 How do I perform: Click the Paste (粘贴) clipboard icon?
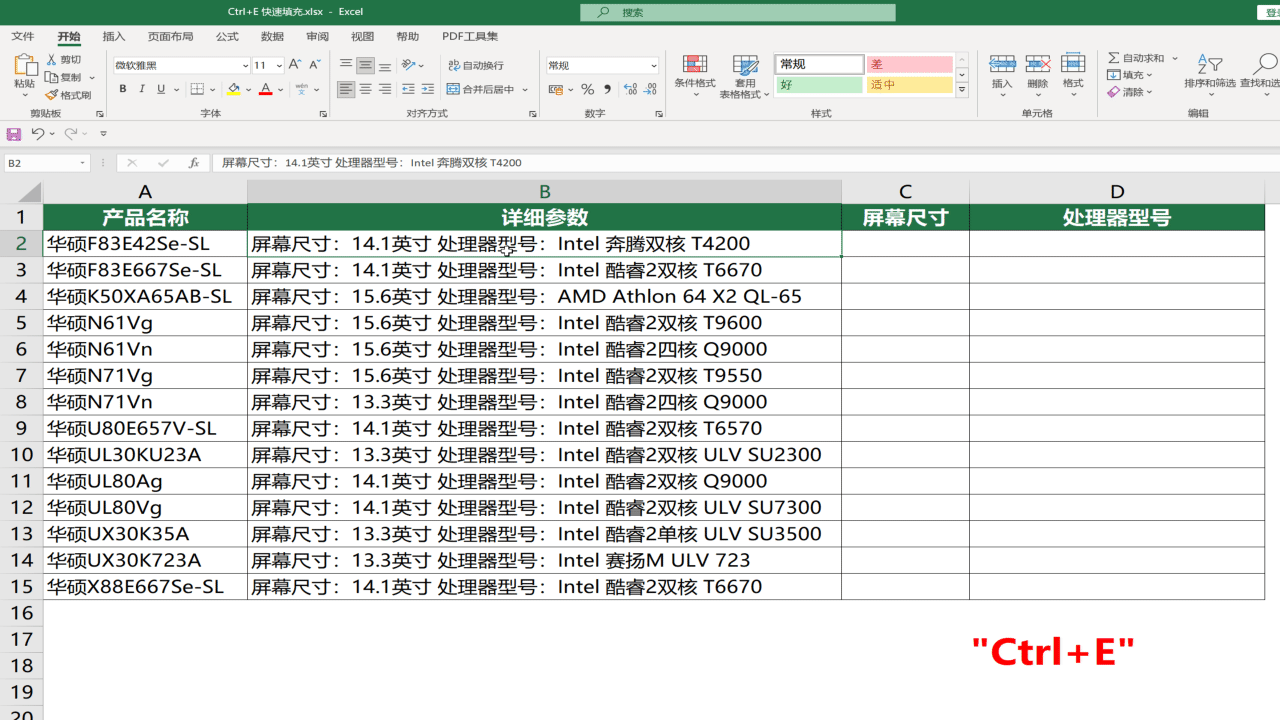25,67
